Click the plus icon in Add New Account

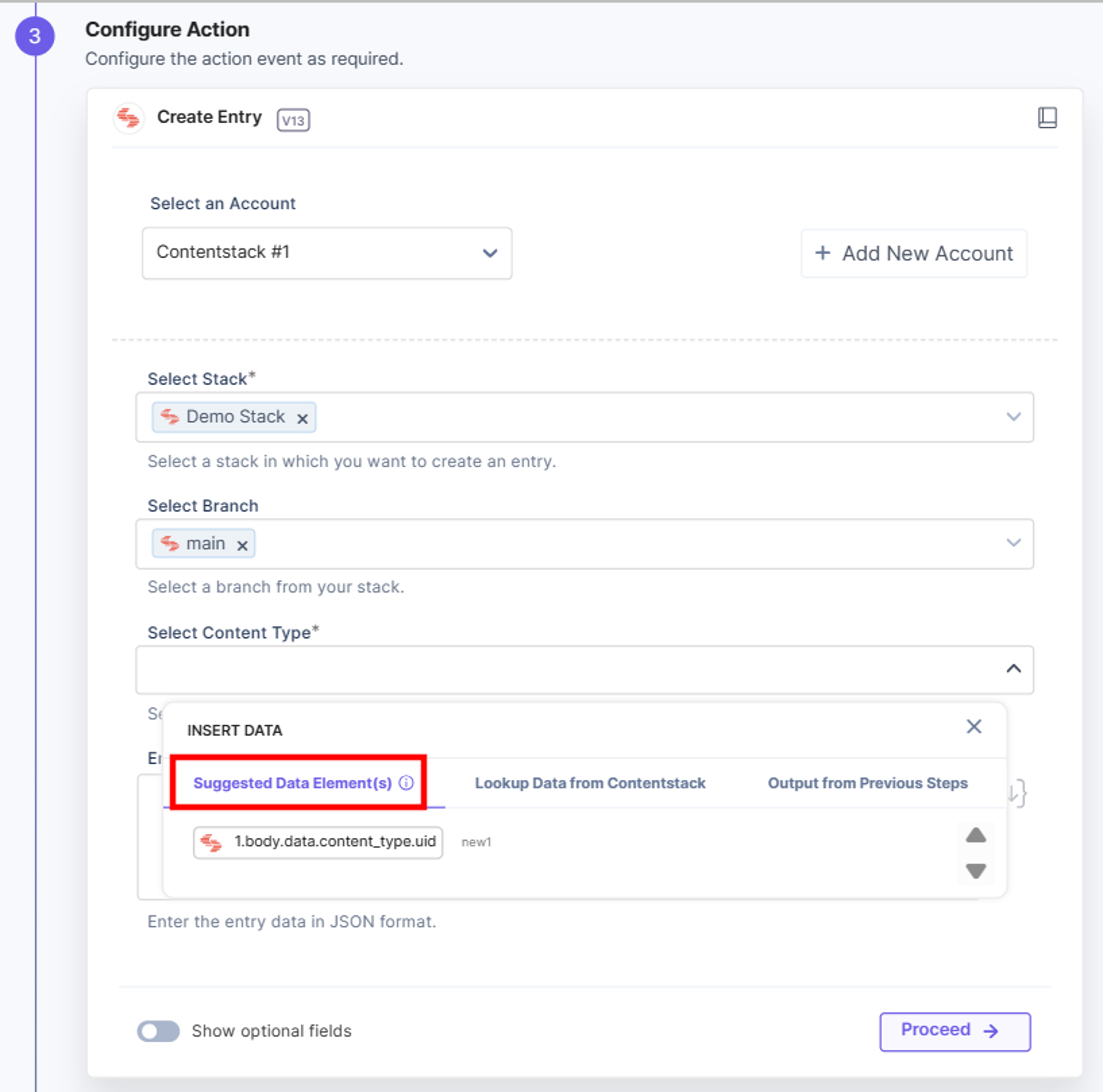[822, 253]
